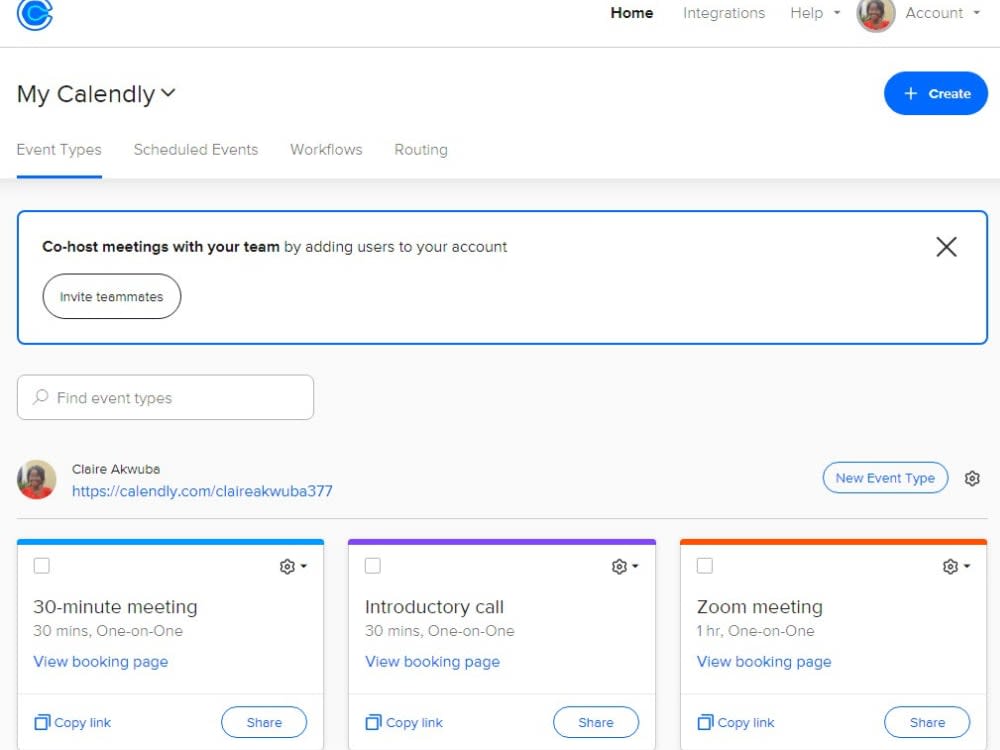Click the account profile photo in header

click(x=876, y=13)
